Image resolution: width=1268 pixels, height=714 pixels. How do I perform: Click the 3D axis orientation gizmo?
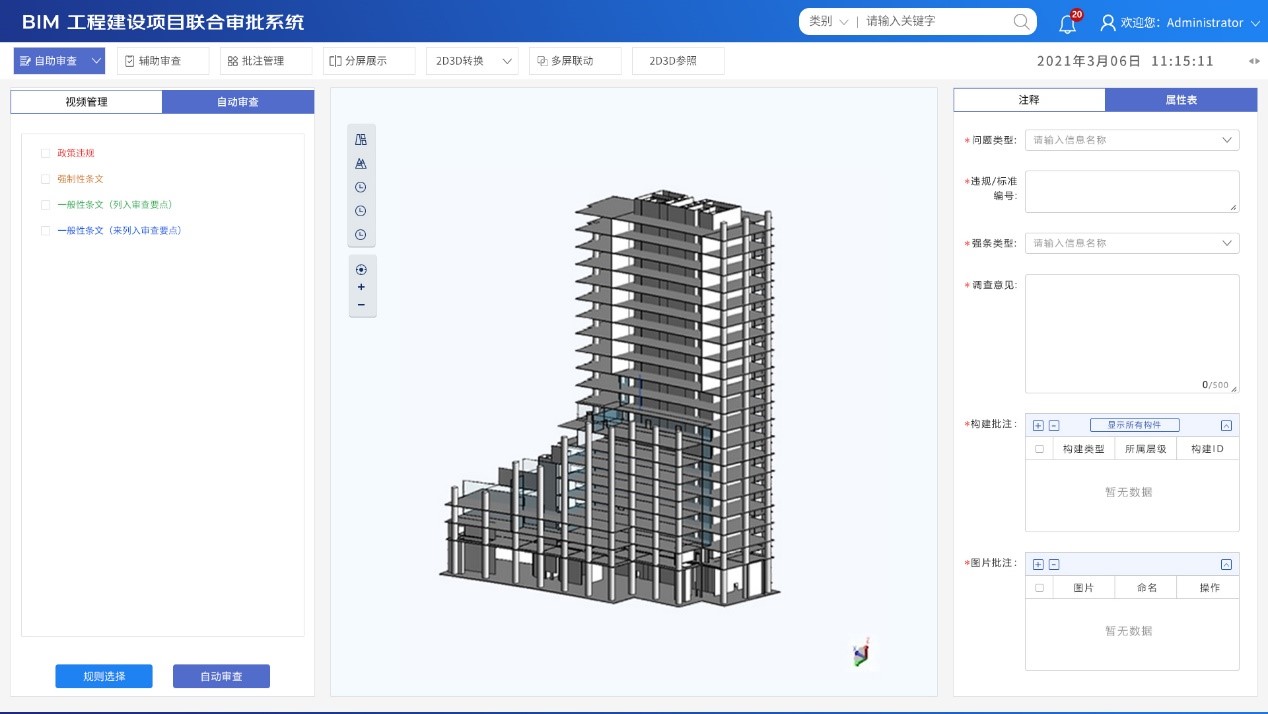[x=860, y=653]
